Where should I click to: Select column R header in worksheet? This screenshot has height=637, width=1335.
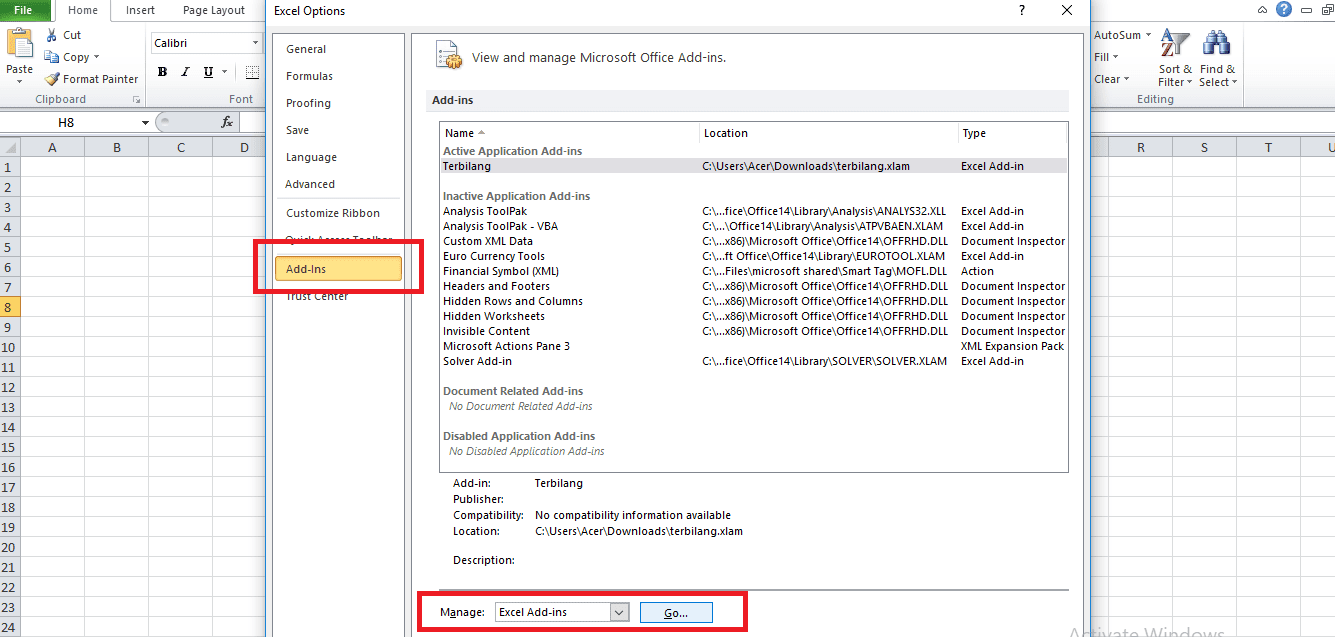[x=1140, y=148]
